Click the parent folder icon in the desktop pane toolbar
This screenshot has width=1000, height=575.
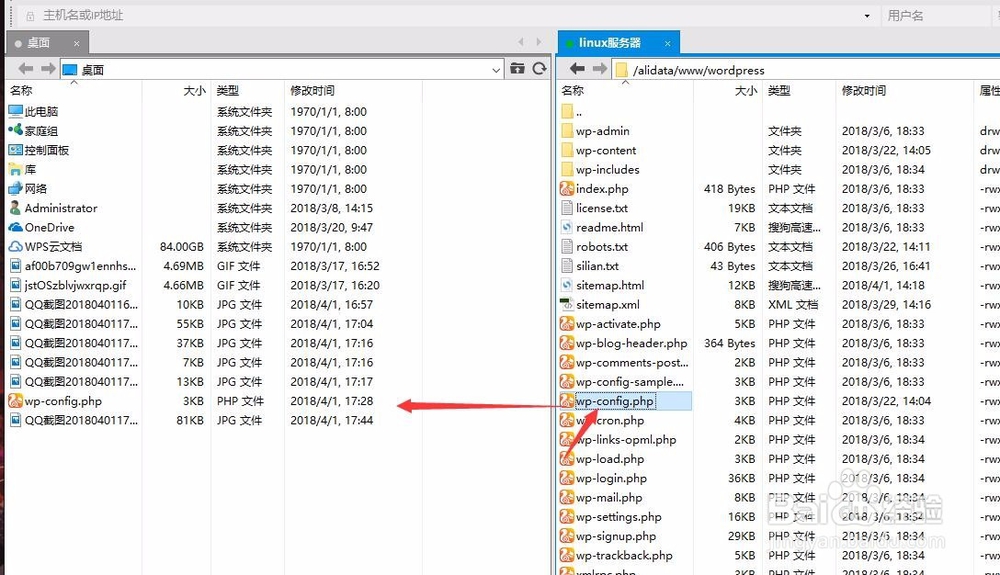tap(517, 69)
